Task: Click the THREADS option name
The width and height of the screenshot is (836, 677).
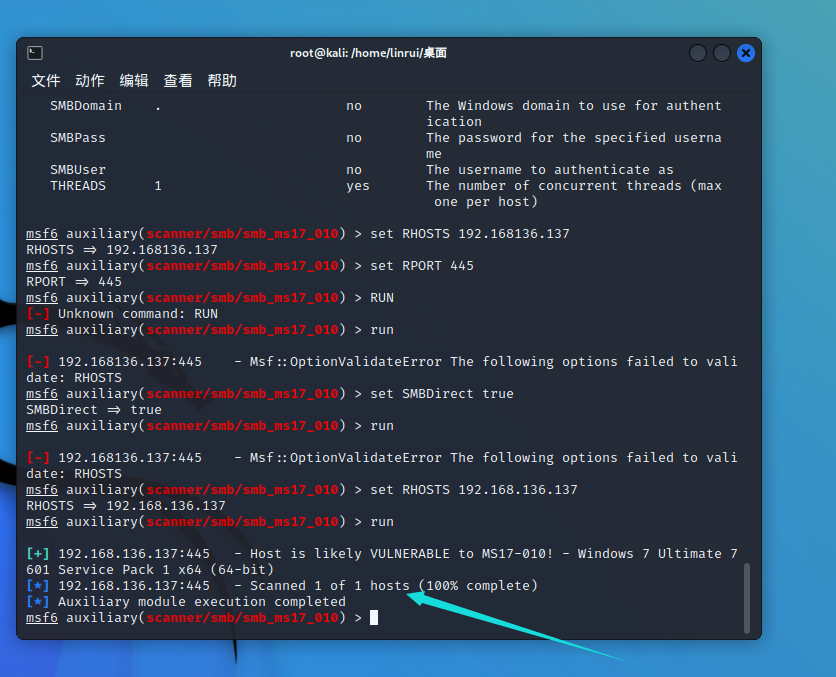Action: pyautogui.click(x=78, y=186)
